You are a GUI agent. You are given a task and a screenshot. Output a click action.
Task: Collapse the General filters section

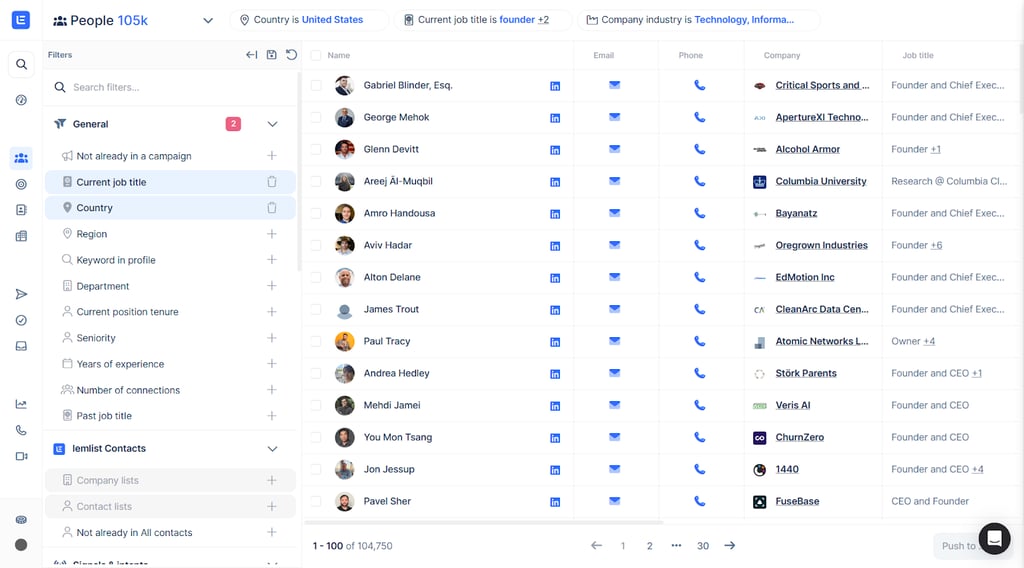point(272,124)
